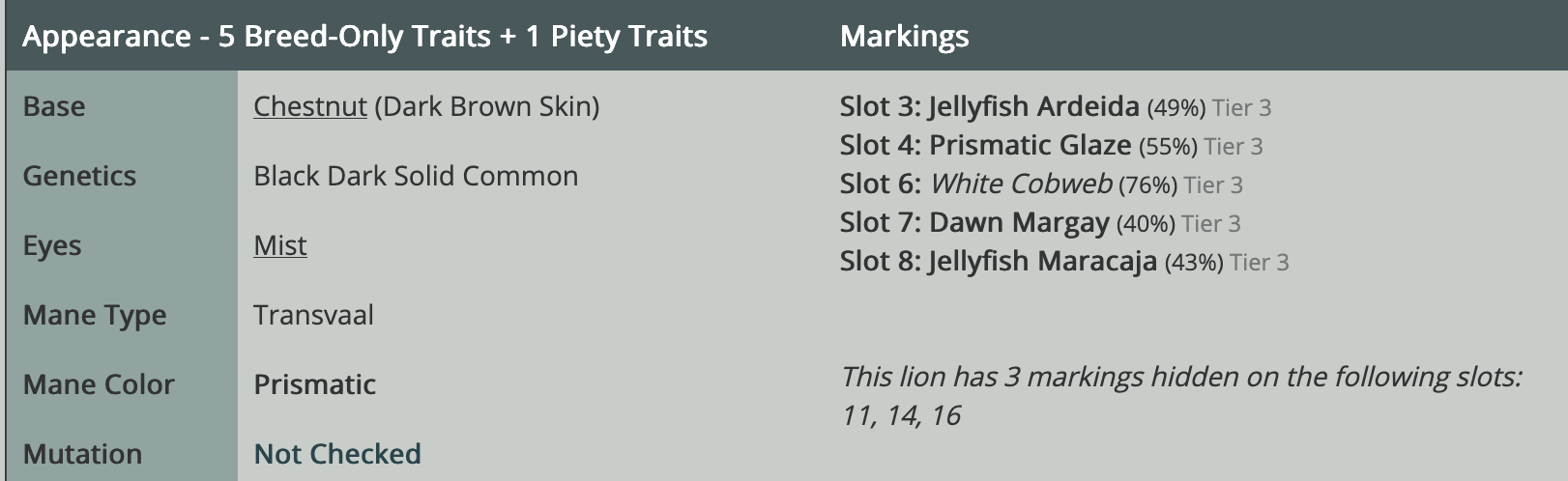Screen dimensions: 1568x481
Task: Select Slot 6 White Cobweb marking
Action: [x=1041, y=184]
